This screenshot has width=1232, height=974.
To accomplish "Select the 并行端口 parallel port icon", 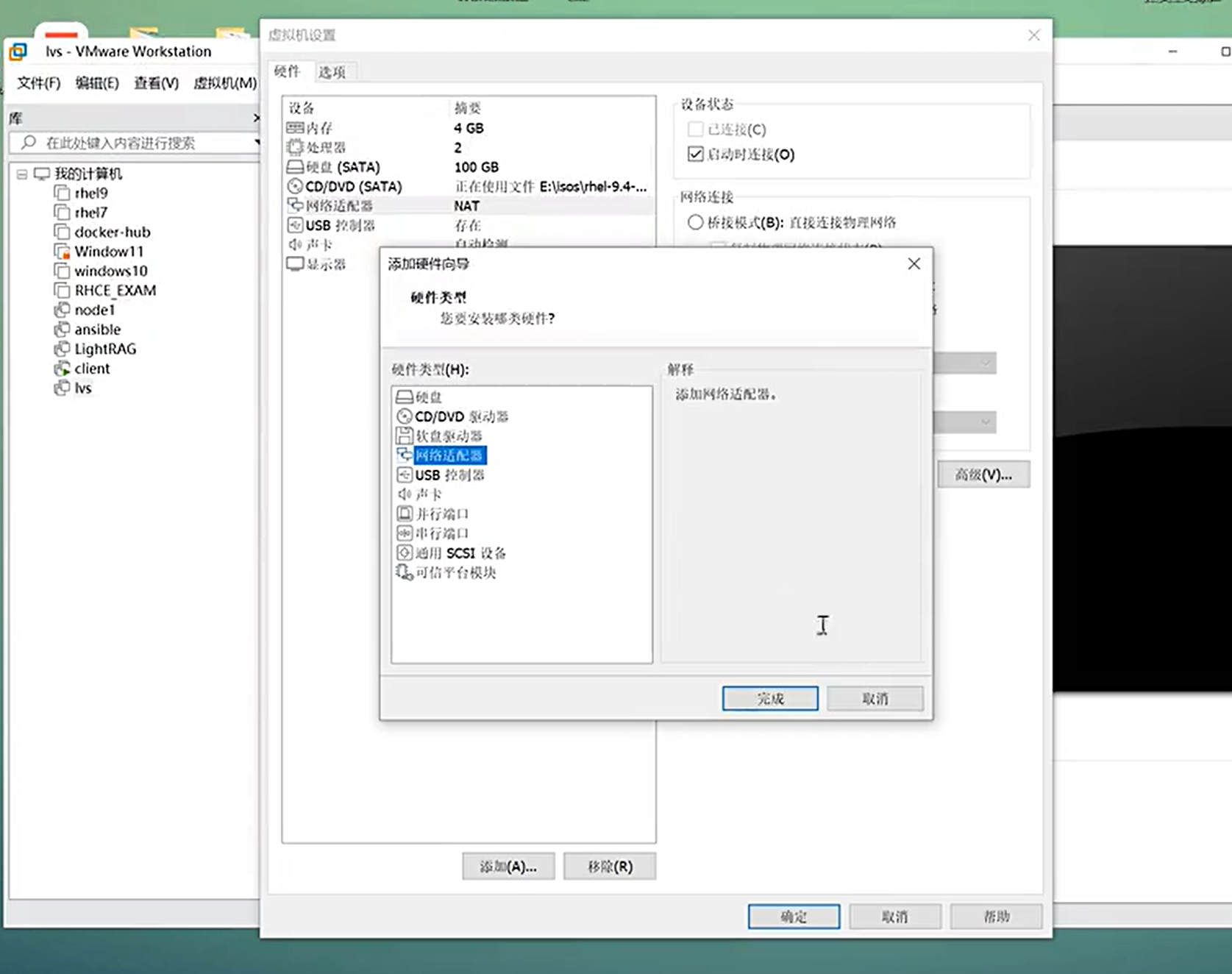I will [404, 513].
